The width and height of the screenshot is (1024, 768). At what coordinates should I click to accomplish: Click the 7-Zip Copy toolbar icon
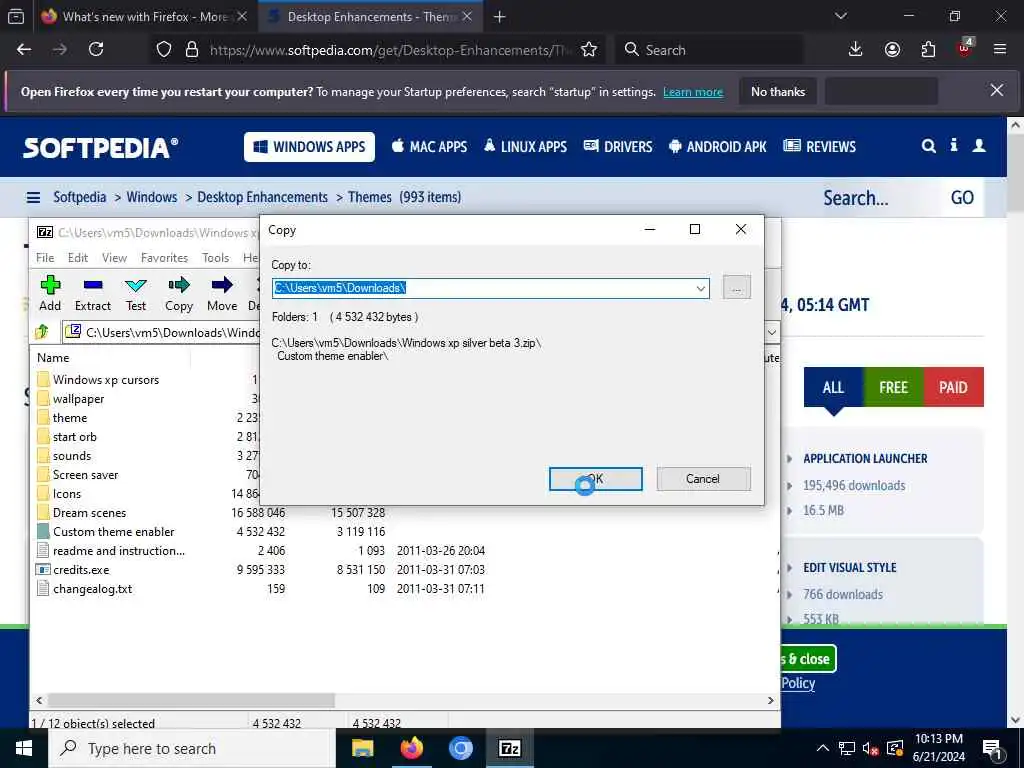click(x=179, y=293)
